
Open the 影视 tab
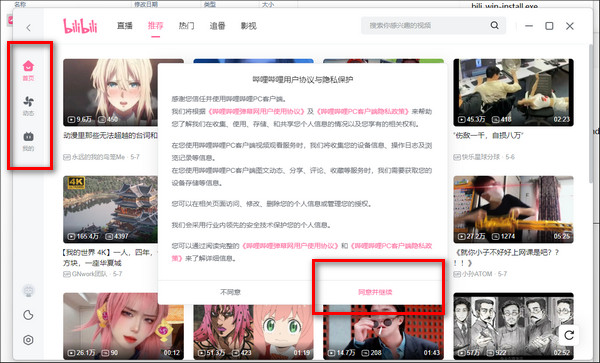(248, 26)
